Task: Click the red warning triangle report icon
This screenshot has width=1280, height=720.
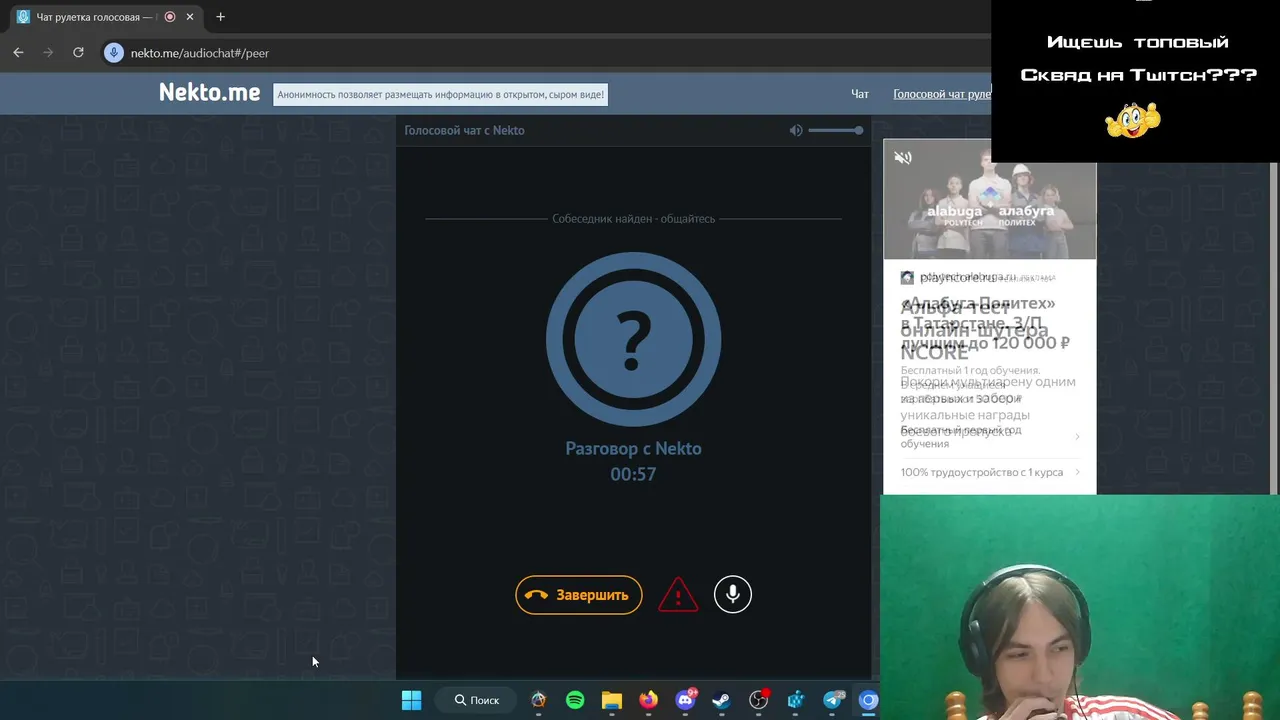Action: [678, 595]
